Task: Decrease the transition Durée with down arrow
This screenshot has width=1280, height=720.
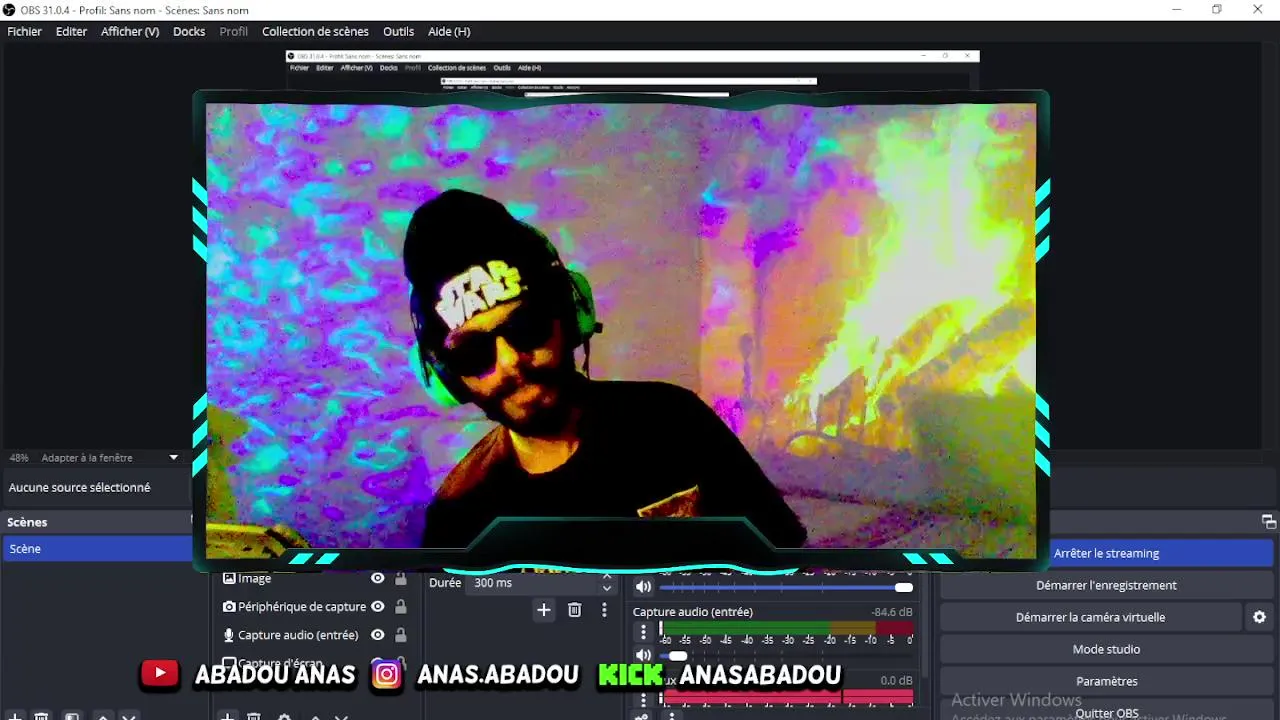Action: pos(606,588)
